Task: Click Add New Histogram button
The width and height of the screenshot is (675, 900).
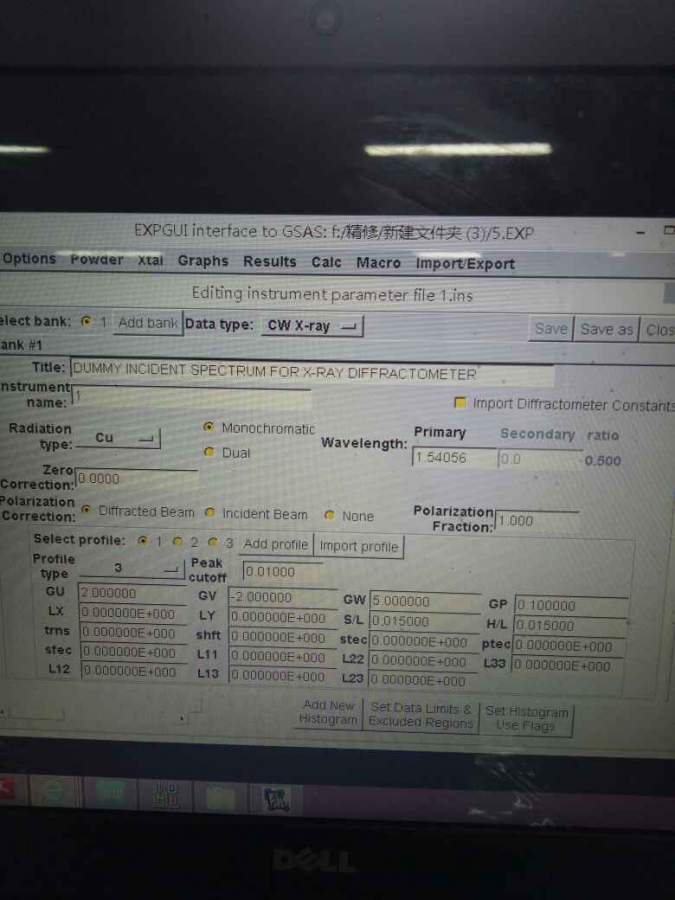Action: tap(329, 712)
